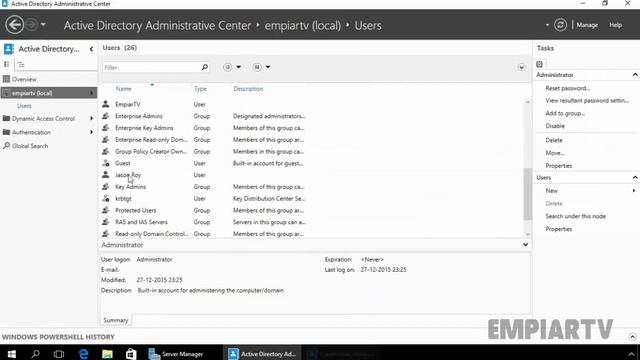Open Global Search in navigation
This screenshot has width=640, height=360.
click(30, 146)
